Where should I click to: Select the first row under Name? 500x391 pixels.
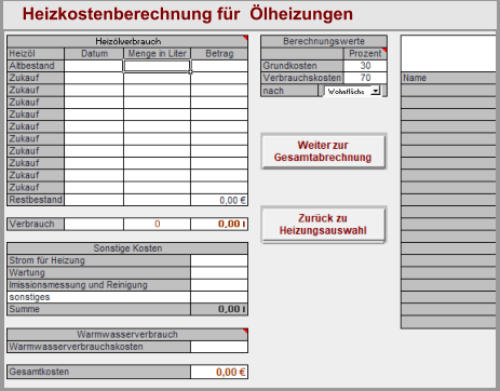click(x=448, y=90)
